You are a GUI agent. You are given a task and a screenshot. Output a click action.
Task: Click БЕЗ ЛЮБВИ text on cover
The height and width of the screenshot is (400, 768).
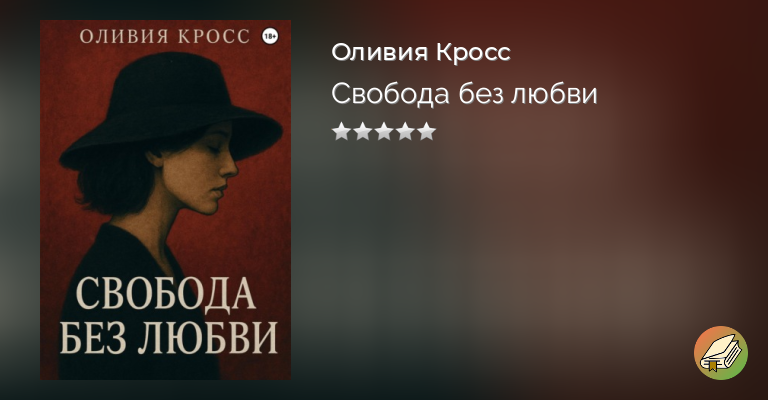tap(168, 337)
